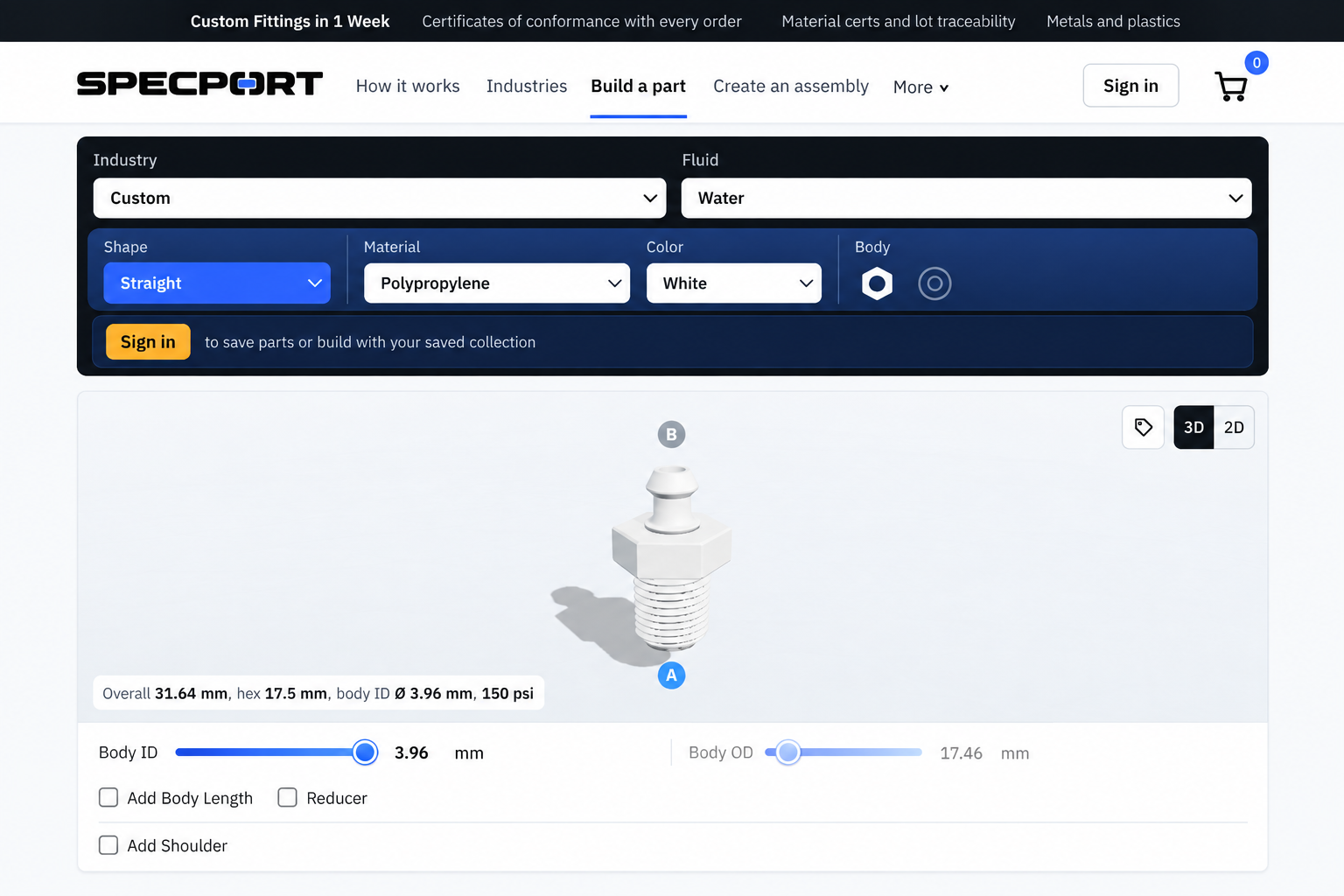This screenshot has width=1344, height=896.
Task: Select the round body style
Action: 934,283
